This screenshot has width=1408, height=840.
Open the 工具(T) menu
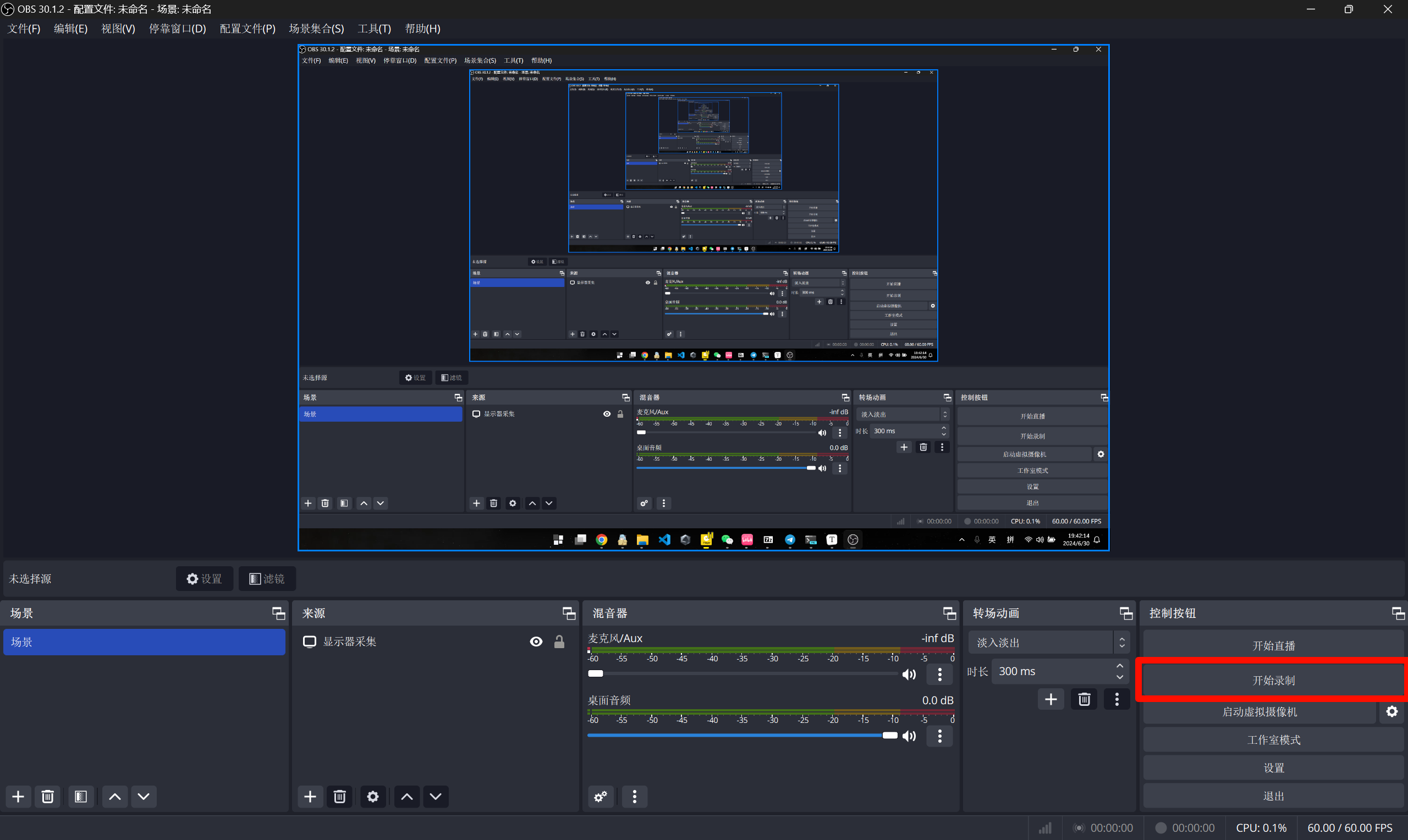(374, 28)
